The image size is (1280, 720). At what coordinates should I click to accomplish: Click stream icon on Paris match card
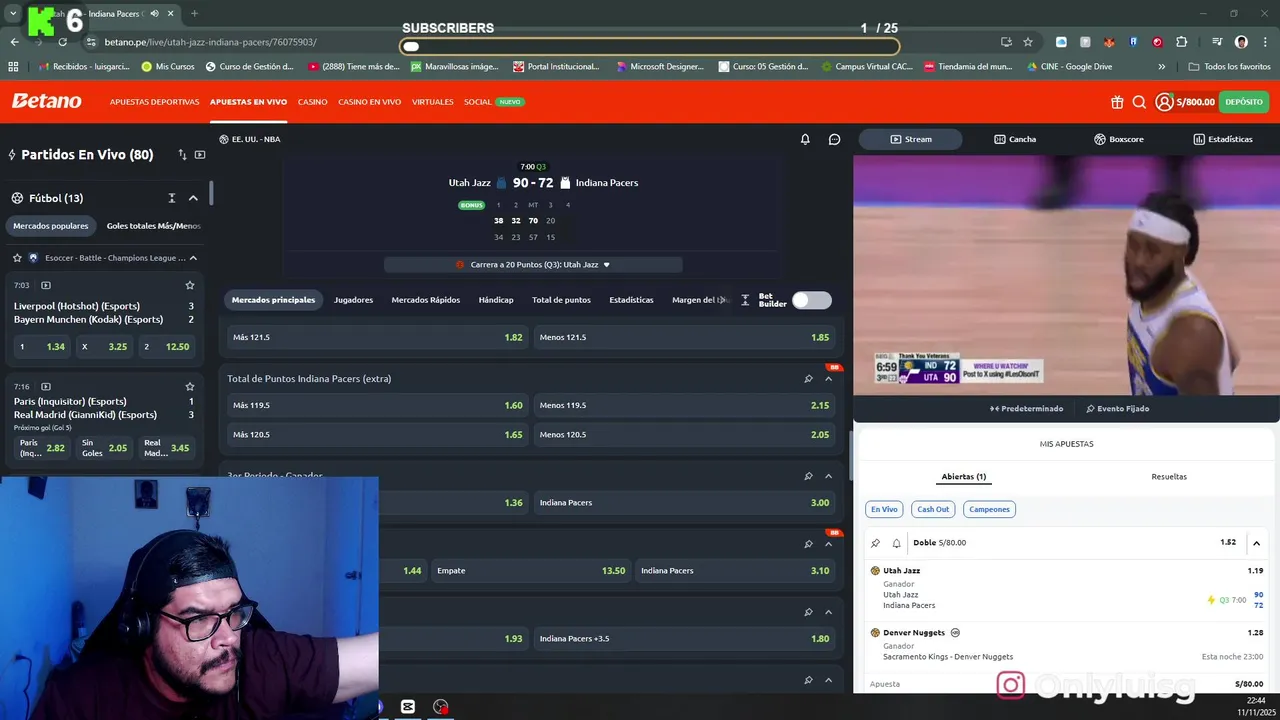click(46, 386)
